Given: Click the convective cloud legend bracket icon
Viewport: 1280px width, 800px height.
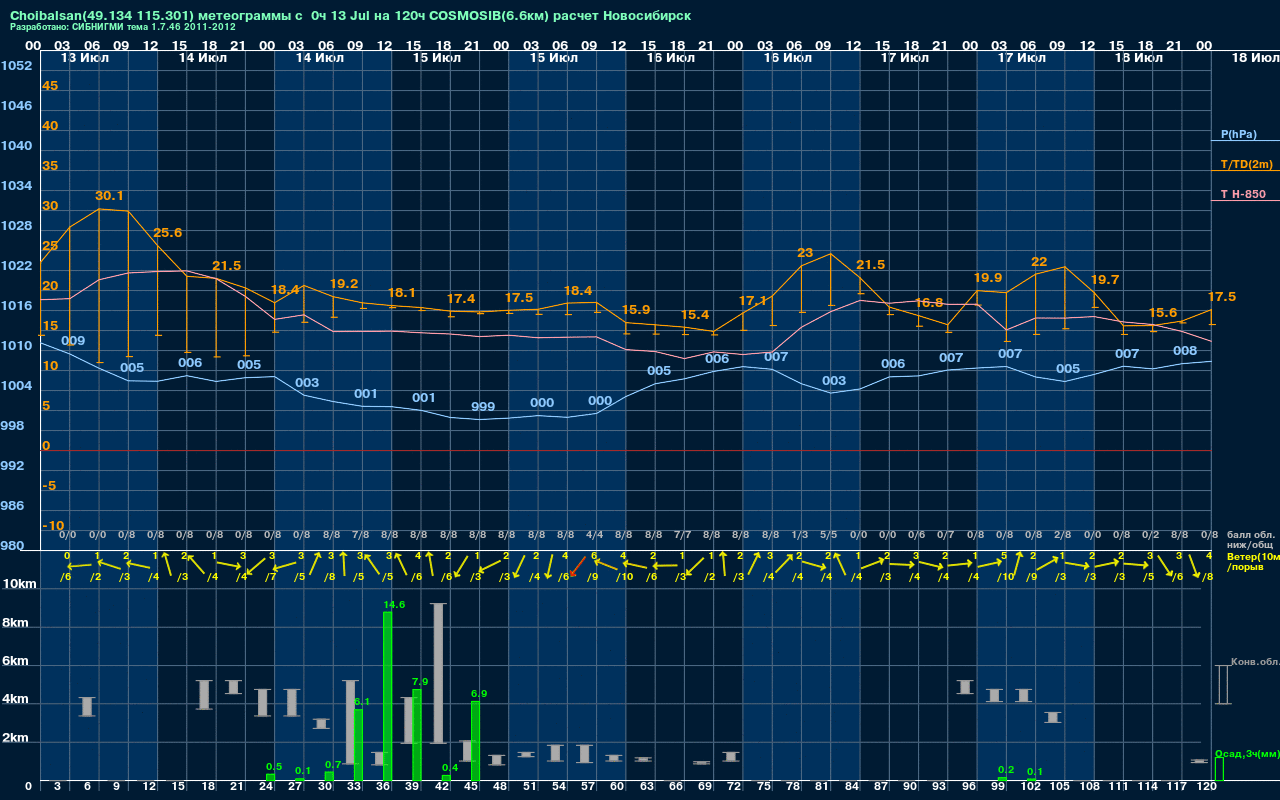Looking at the screenshot, I should [1223, 685].
